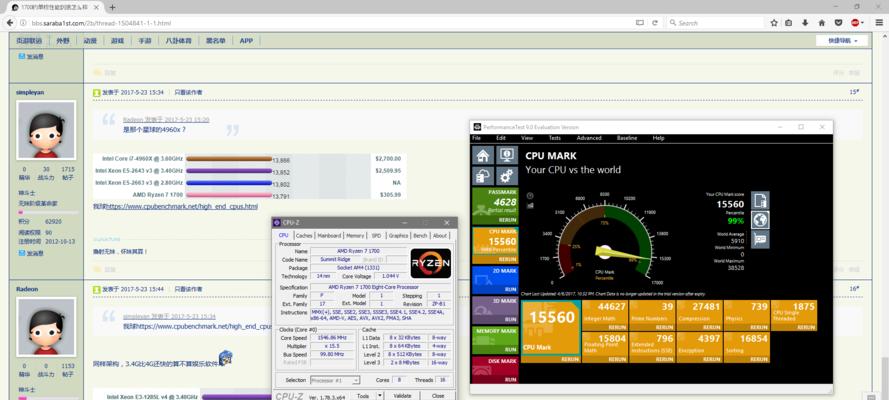
Task: Open the 快捷导航 dropdown
Action: (841, 41)
